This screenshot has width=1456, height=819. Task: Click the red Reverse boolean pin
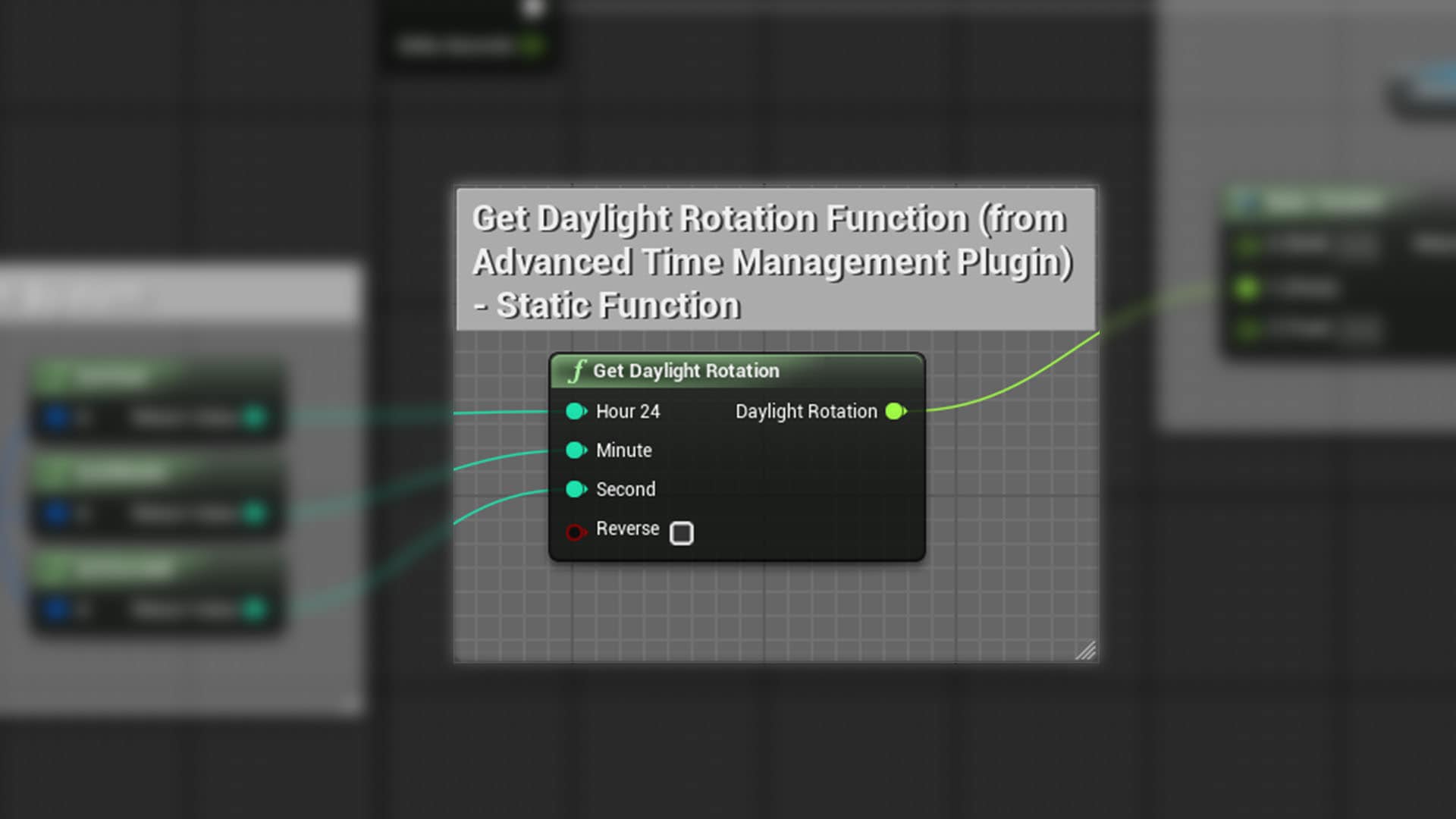tap(575, 531)
